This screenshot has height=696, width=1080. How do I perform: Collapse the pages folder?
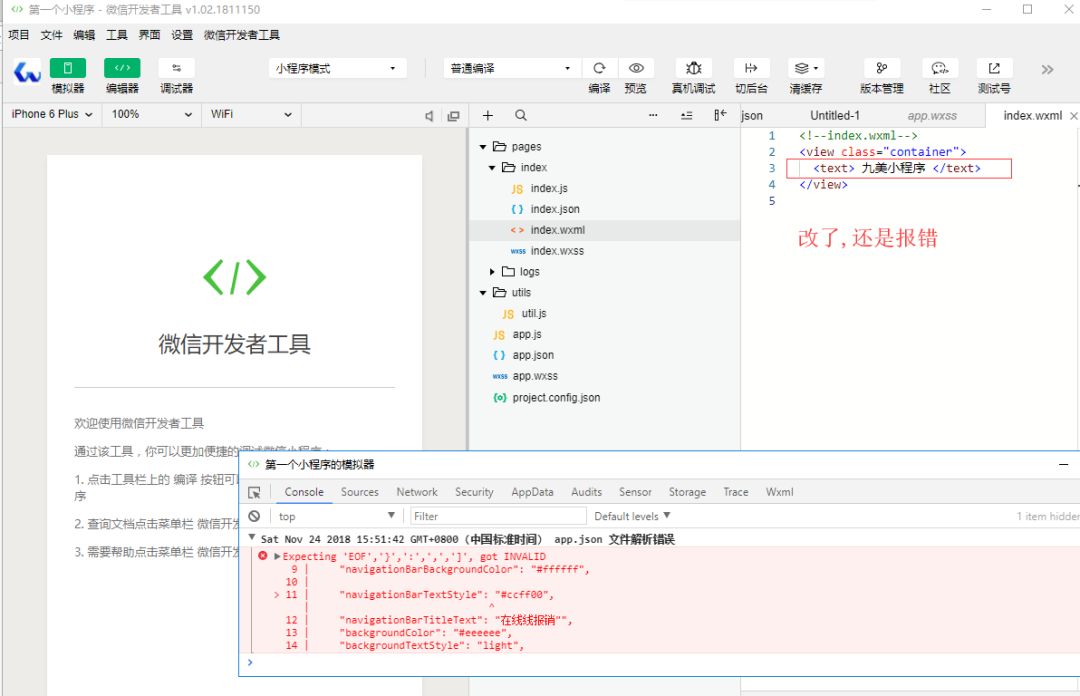[x=483, y=147]
